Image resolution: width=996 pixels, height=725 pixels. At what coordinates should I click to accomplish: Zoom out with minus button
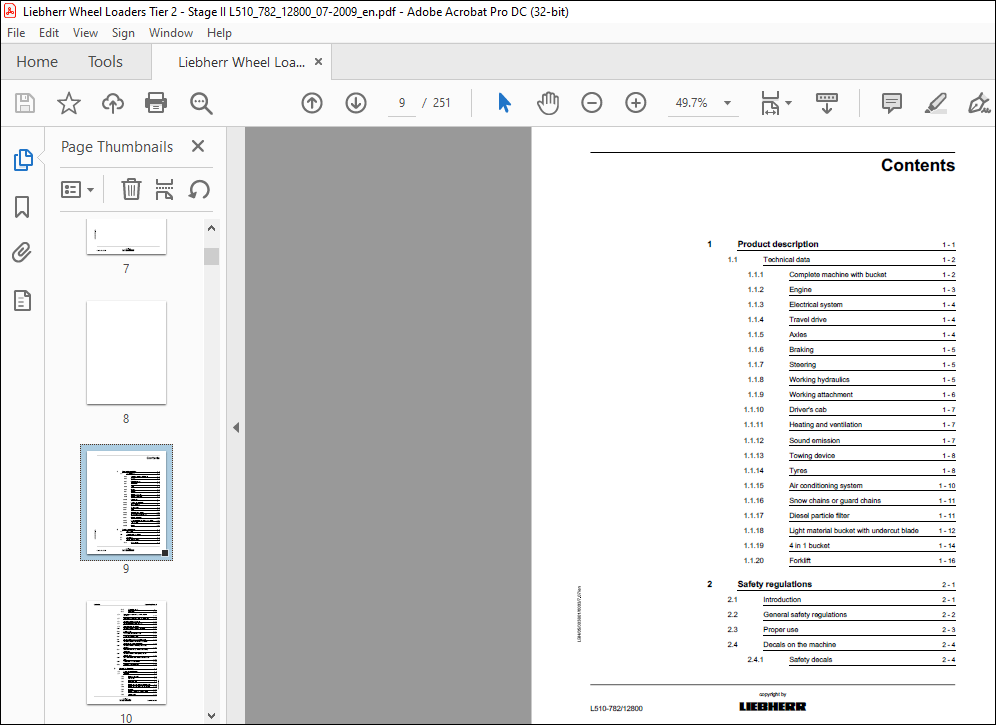tap(591, 103)
